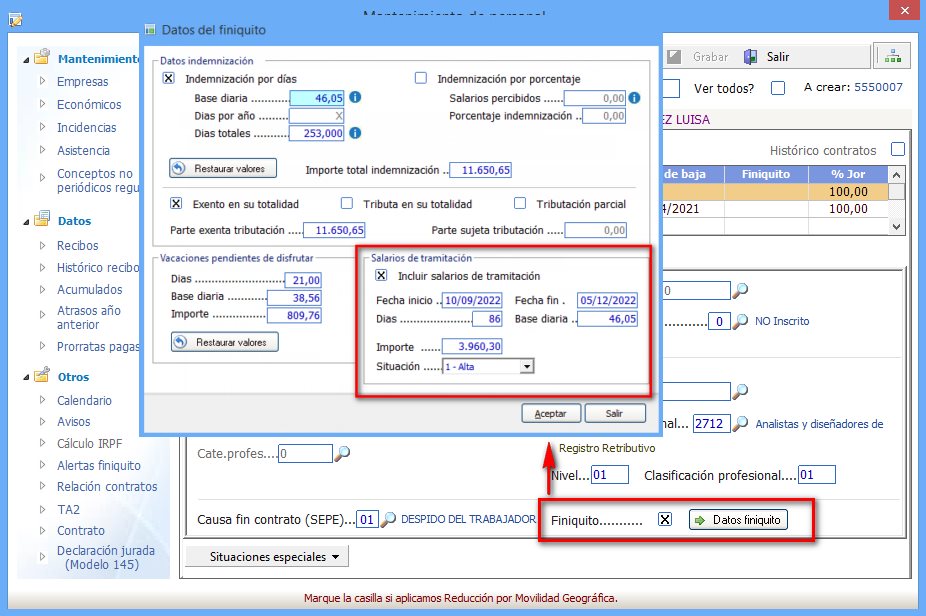Check the Tributación parcial option
Image resolution: width=926 pixels, height=616 pixels.
point(520,204)
